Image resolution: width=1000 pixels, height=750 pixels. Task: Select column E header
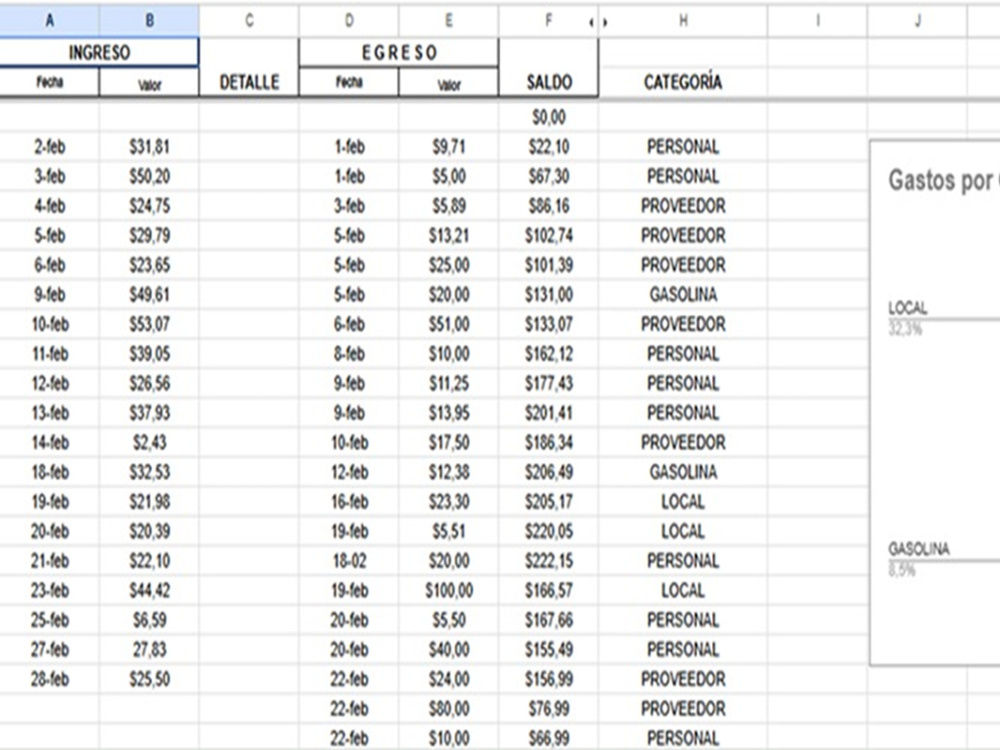448,20
